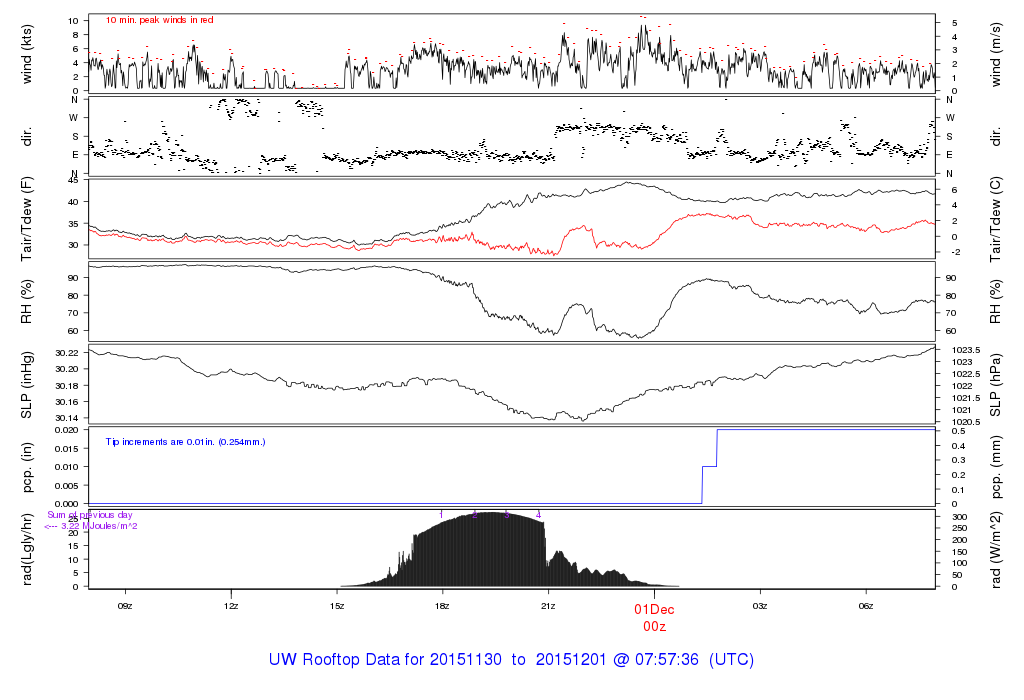
Task: Click the blue 'Tip increments are 0.01in.' annotation
Action: coord(185,441)
